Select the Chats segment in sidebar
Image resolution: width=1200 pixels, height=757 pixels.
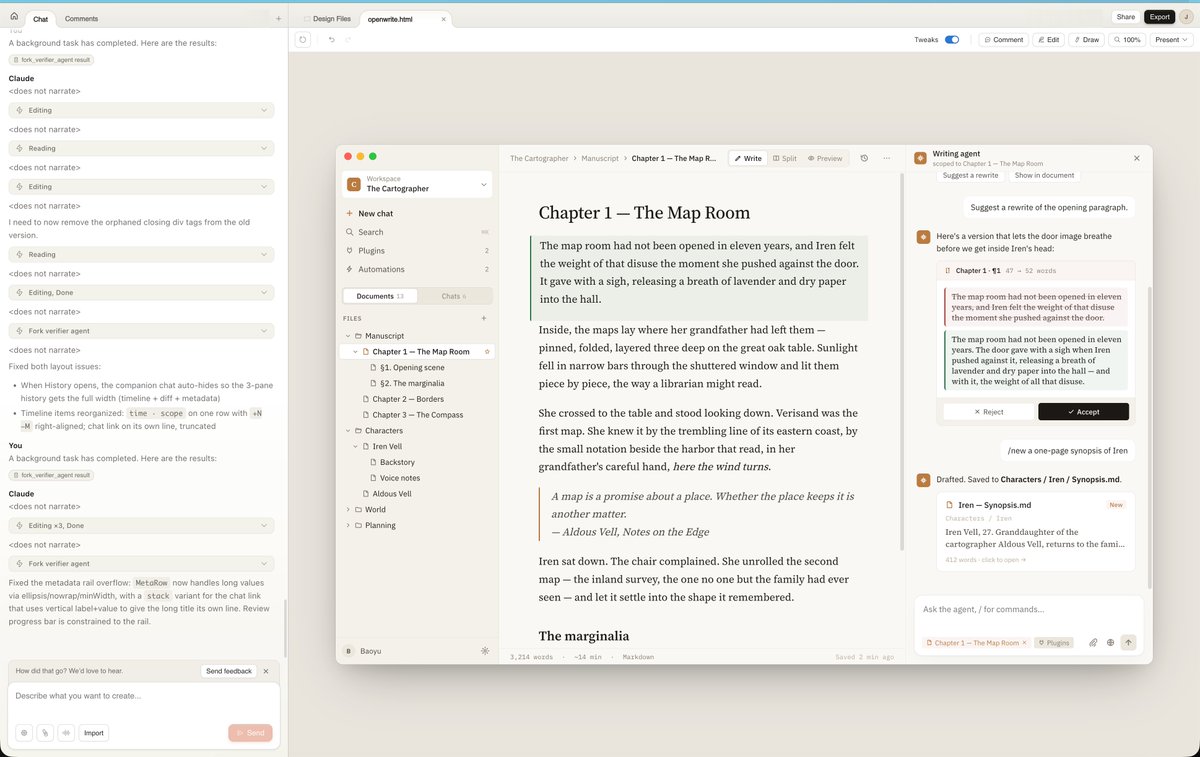tap(454, 296)
